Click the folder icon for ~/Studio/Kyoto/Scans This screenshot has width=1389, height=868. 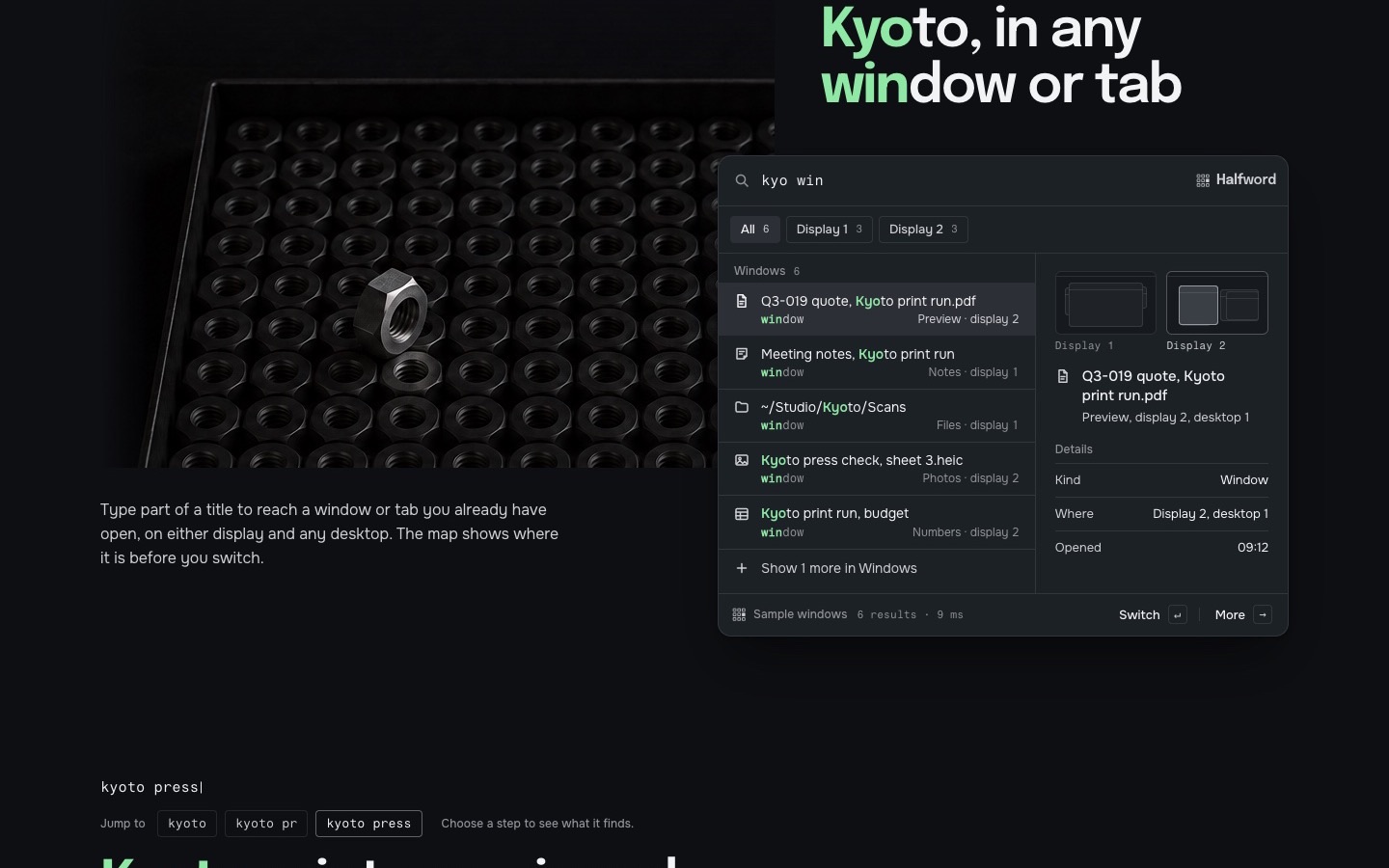[x=742, y=407]
